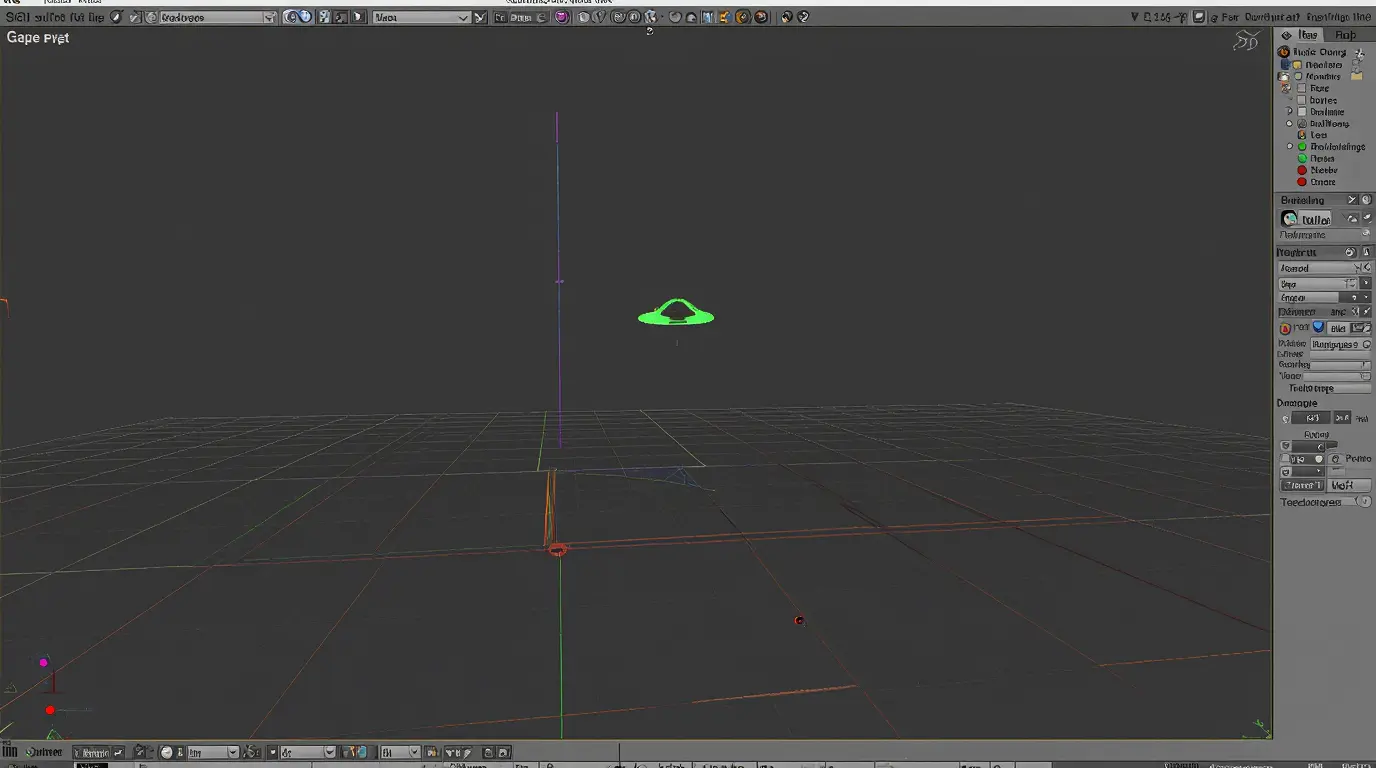Click the round white icon in bottom toolbar
1376x768 pixels.
[x=166, y=752]
